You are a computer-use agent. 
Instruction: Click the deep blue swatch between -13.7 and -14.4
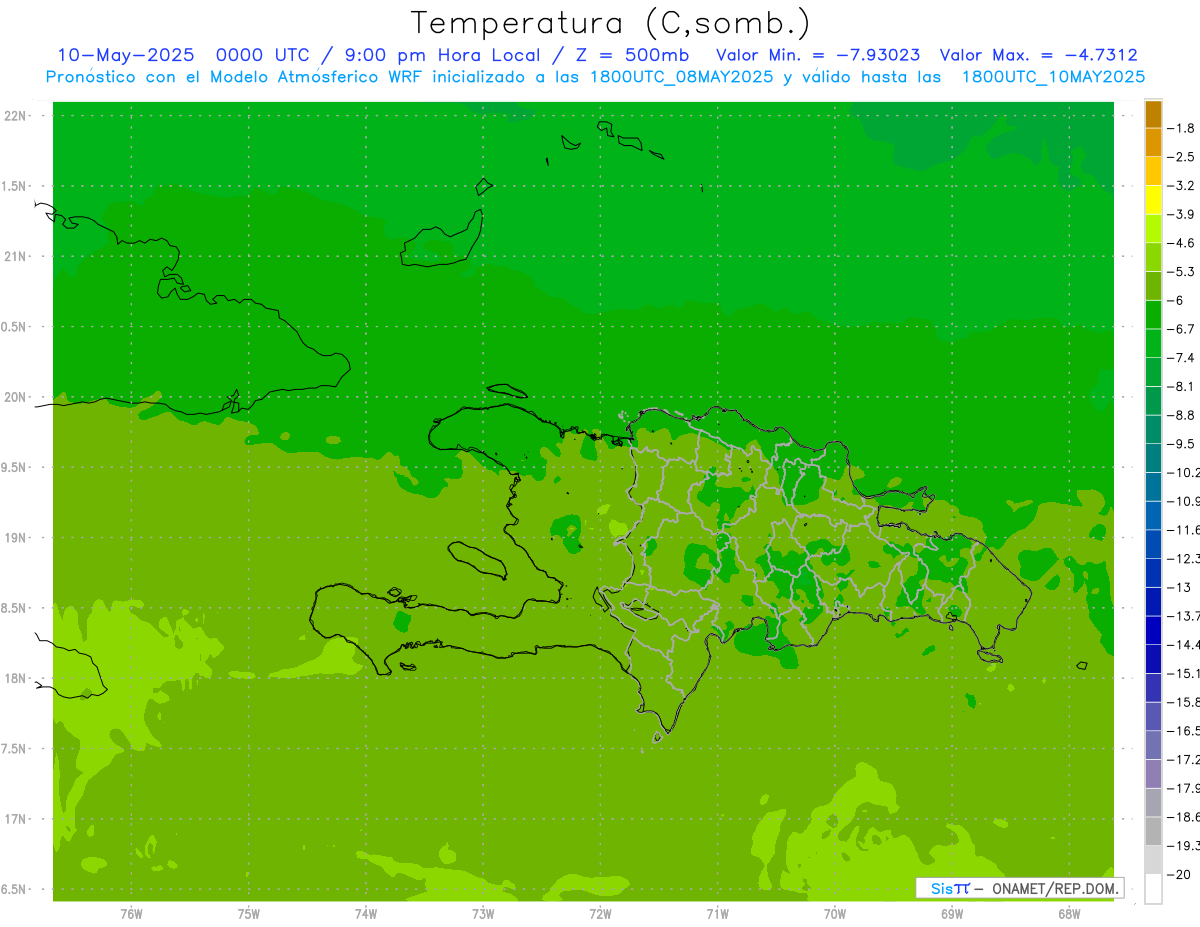coord(1153,630)
